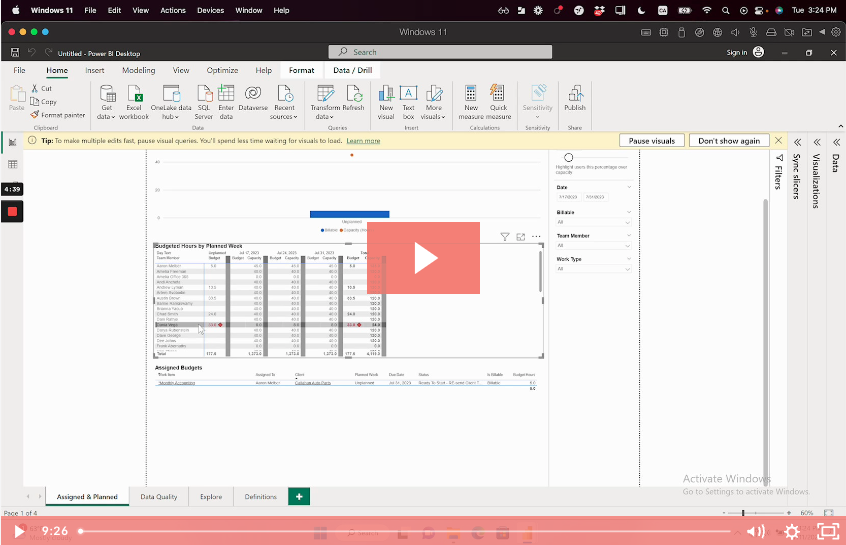This screenshot has height=545, width=846.
Task: Stop the screen recording
Action: point(12,212)
